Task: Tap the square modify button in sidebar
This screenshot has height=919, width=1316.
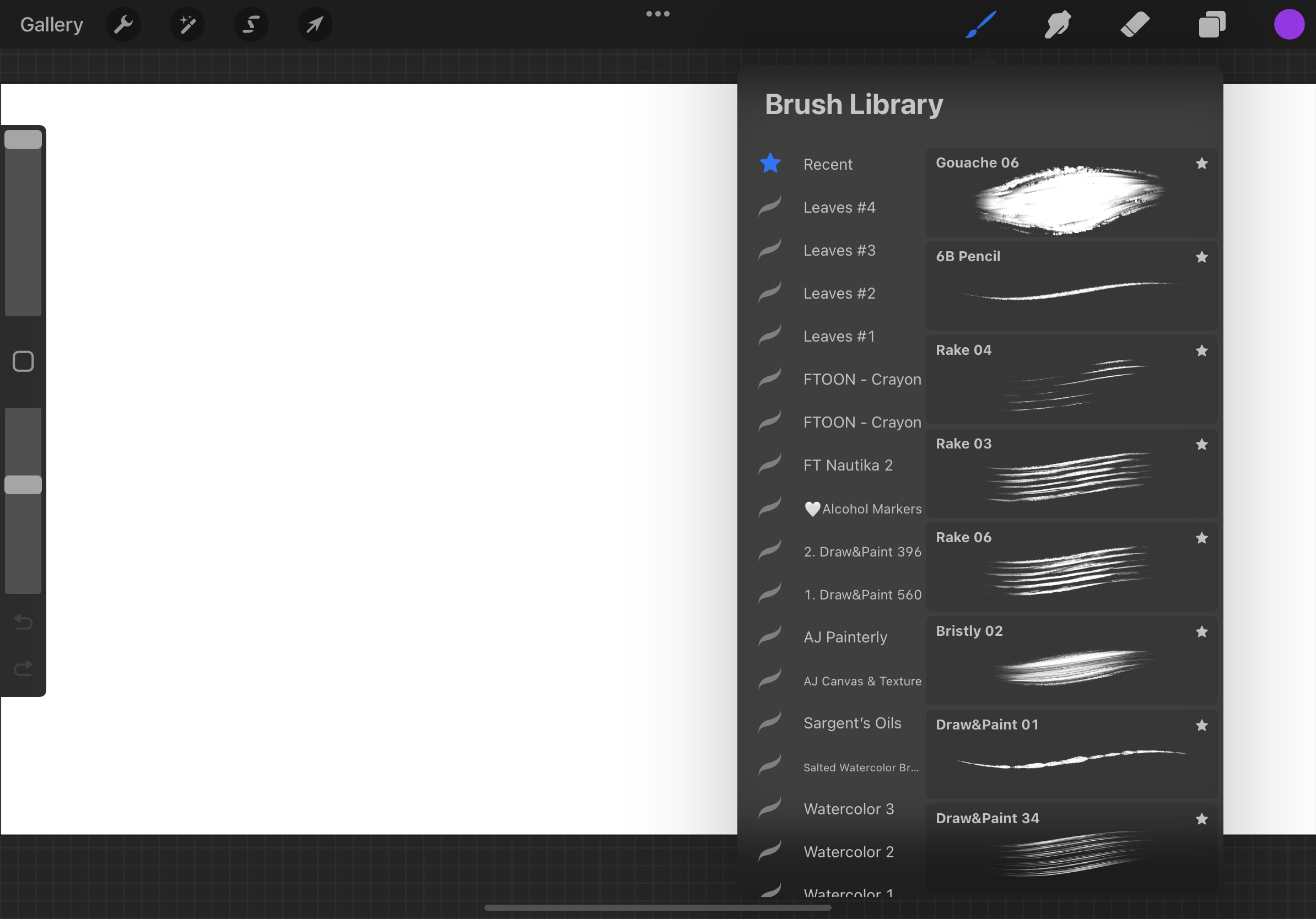Action: [23, 361]
